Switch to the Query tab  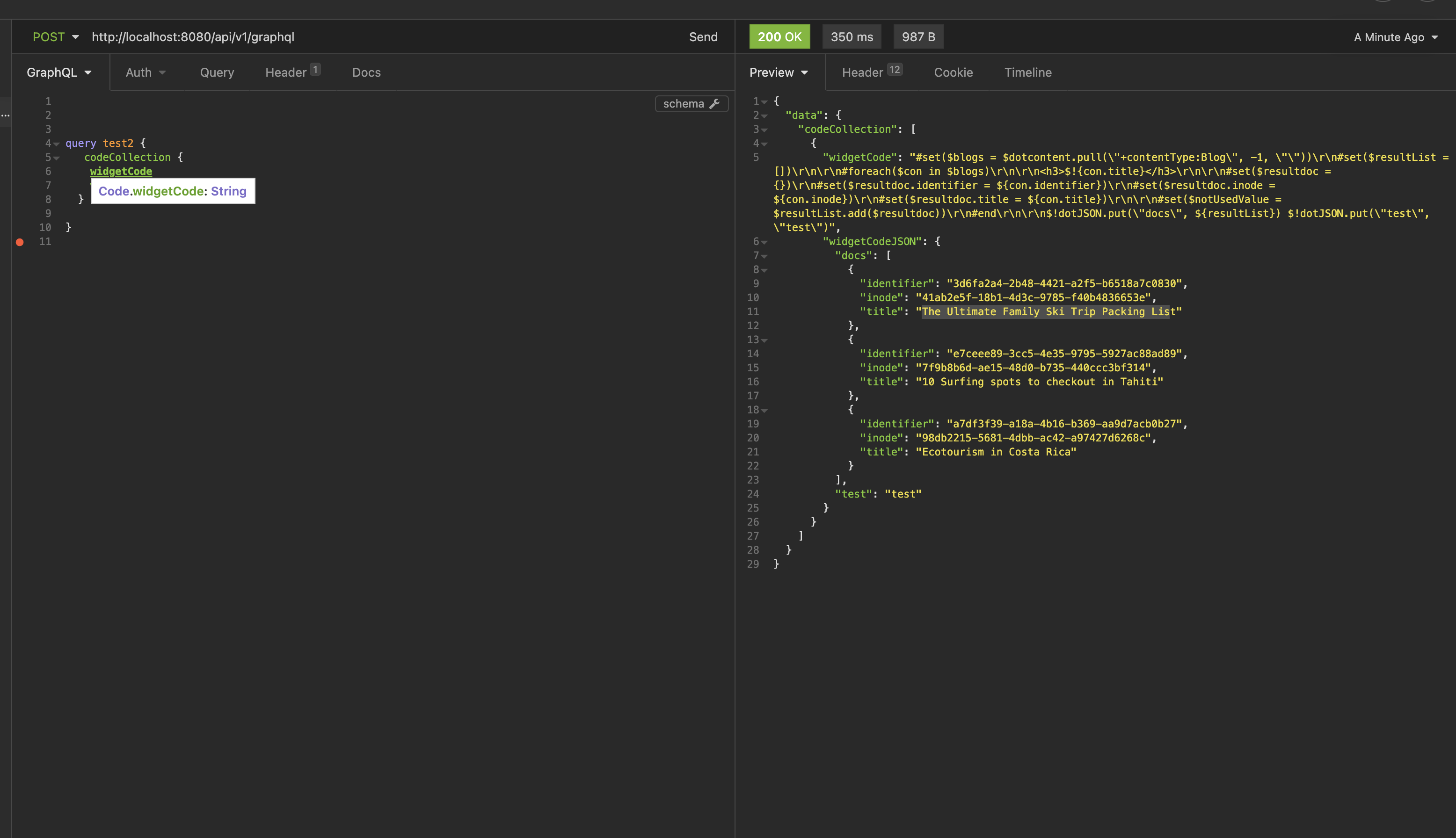(x=217, y=72)
